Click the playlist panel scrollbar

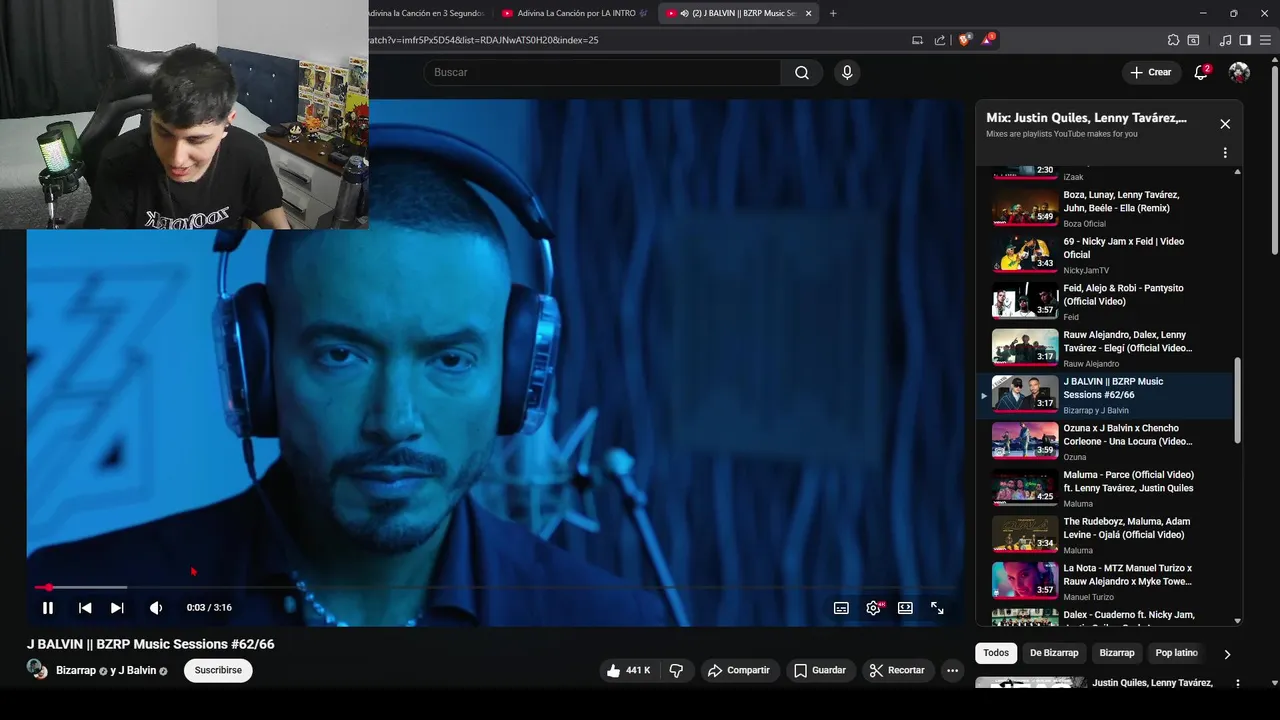(1238, 400)
